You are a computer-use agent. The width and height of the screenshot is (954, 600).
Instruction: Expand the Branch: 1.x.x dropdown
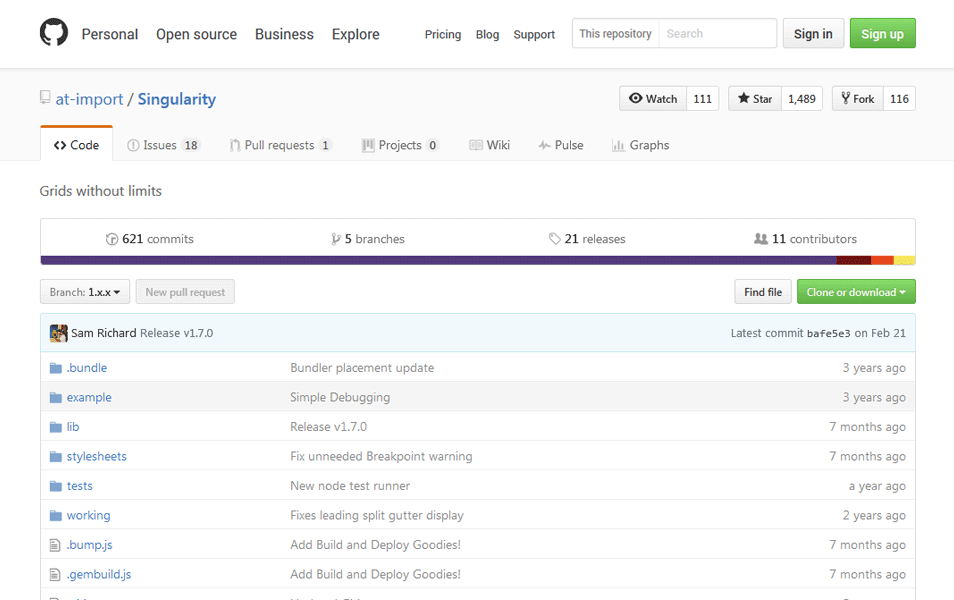coord(85,291)
